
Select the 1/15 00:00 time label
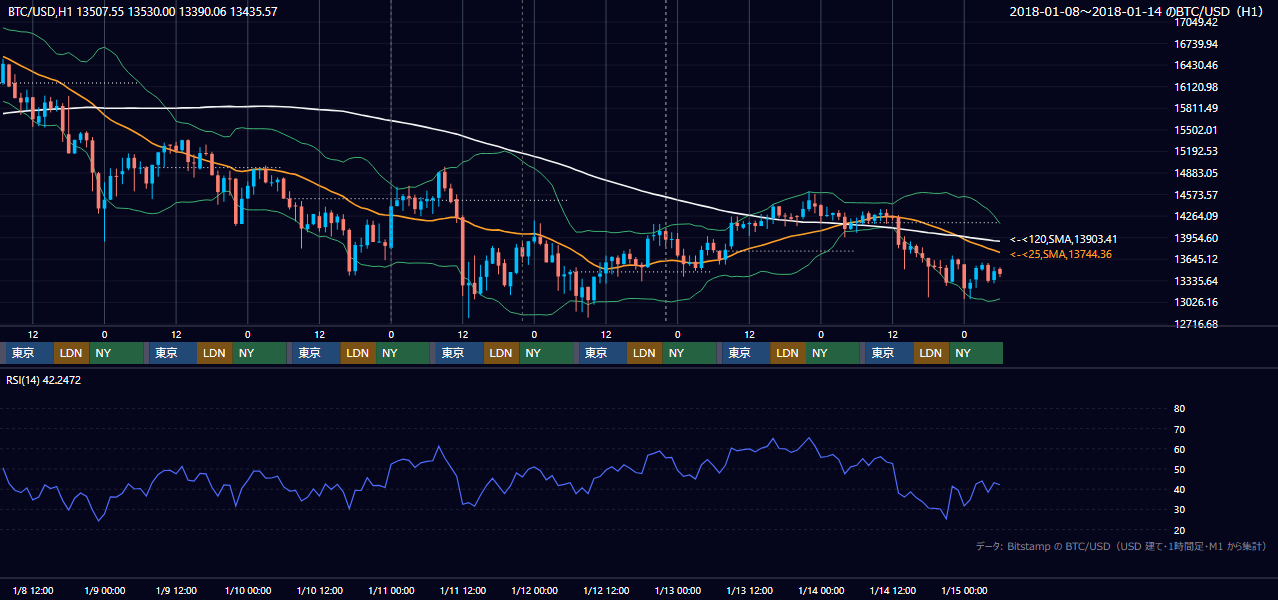(963, 589)
